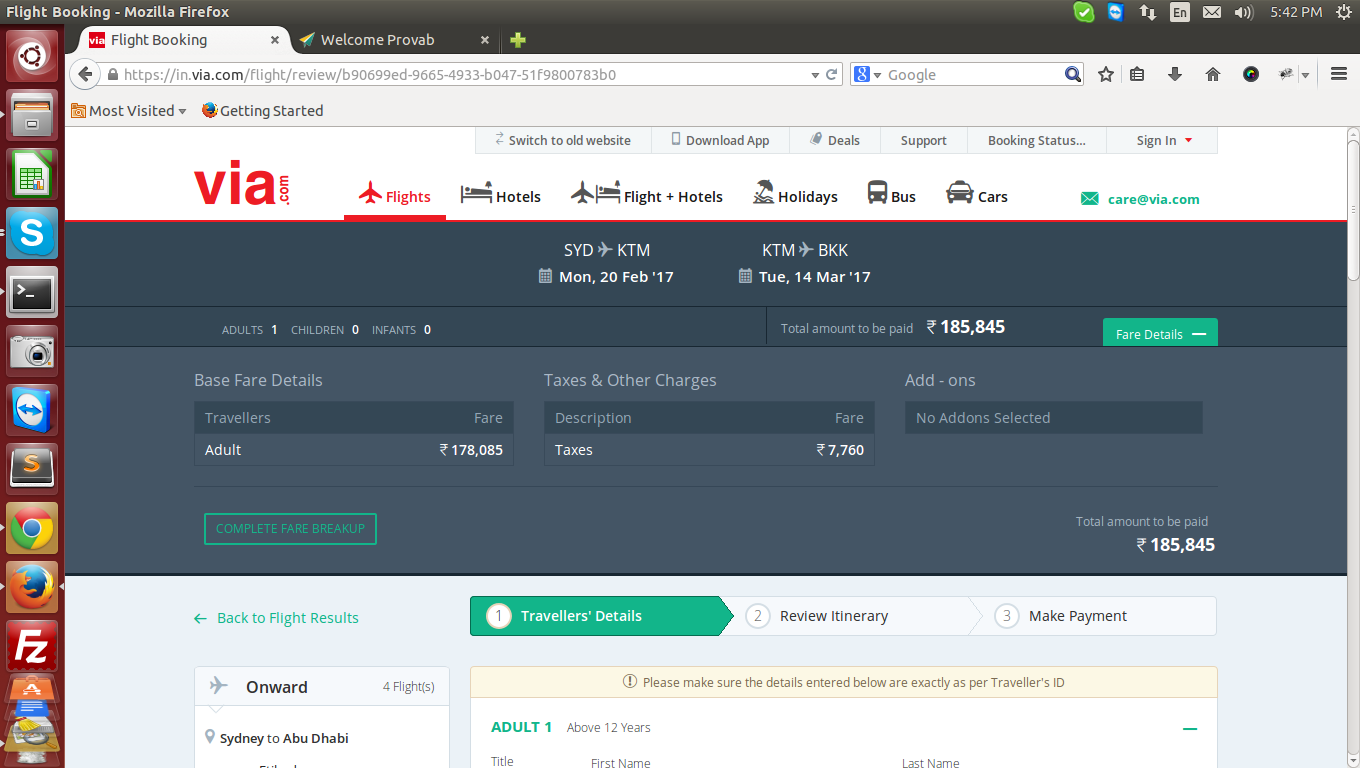This screenshot has width=1360, height=768.
Task: Open the Hotels section
Action: coord(500,195)
